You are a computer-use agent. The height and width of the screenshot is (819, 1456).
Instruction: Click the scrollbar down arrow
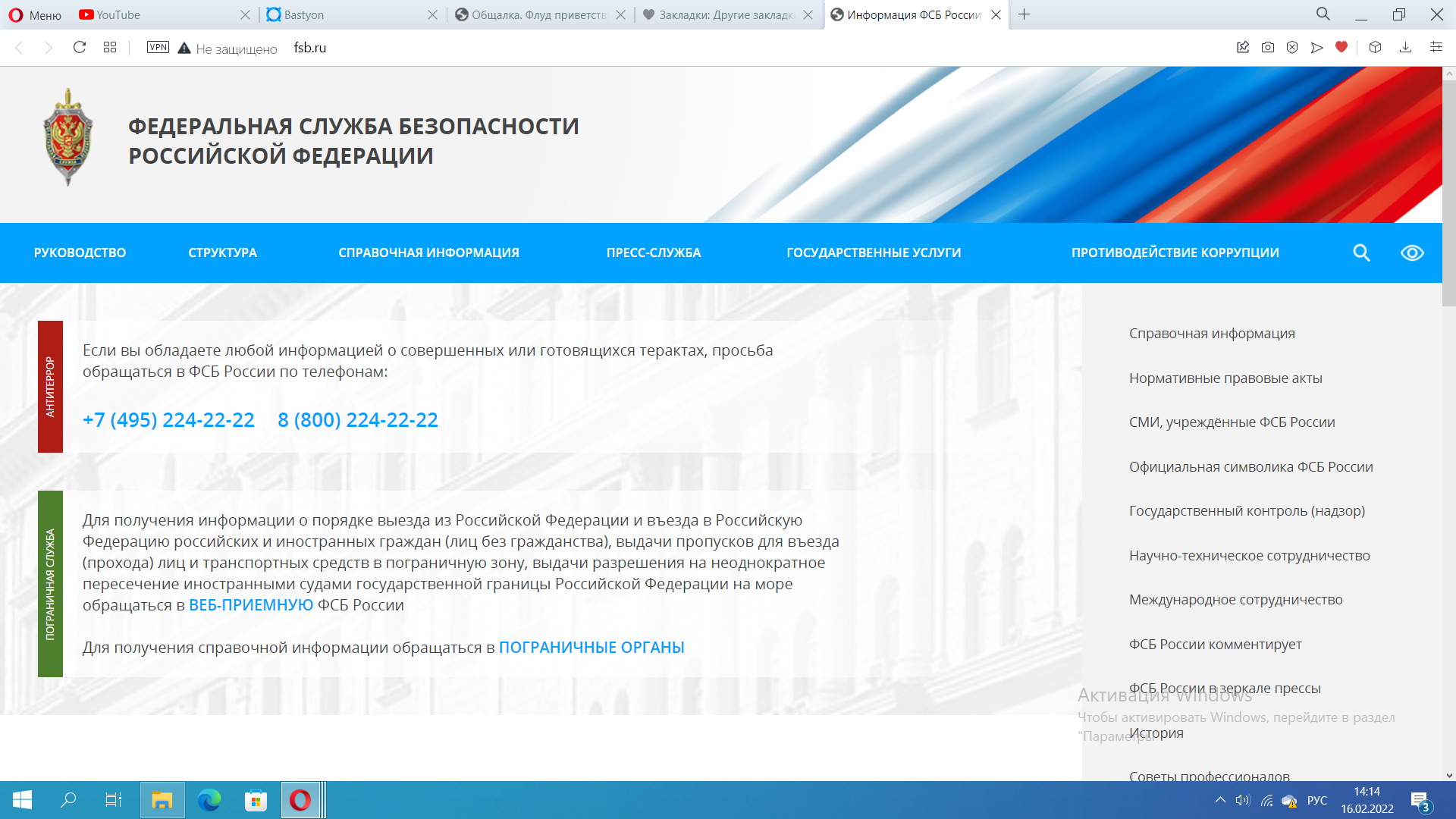(1449, 775)
